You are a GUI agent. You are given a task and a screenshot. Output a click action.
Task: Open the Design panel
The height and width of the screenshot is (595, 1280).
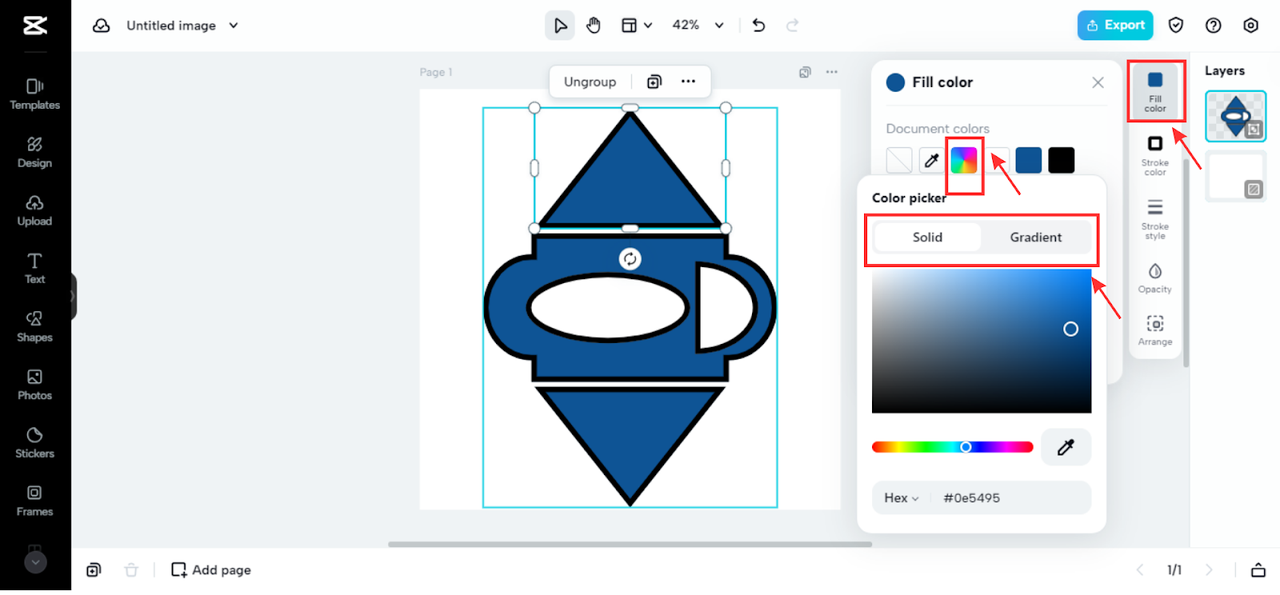[x=35, y=152]
